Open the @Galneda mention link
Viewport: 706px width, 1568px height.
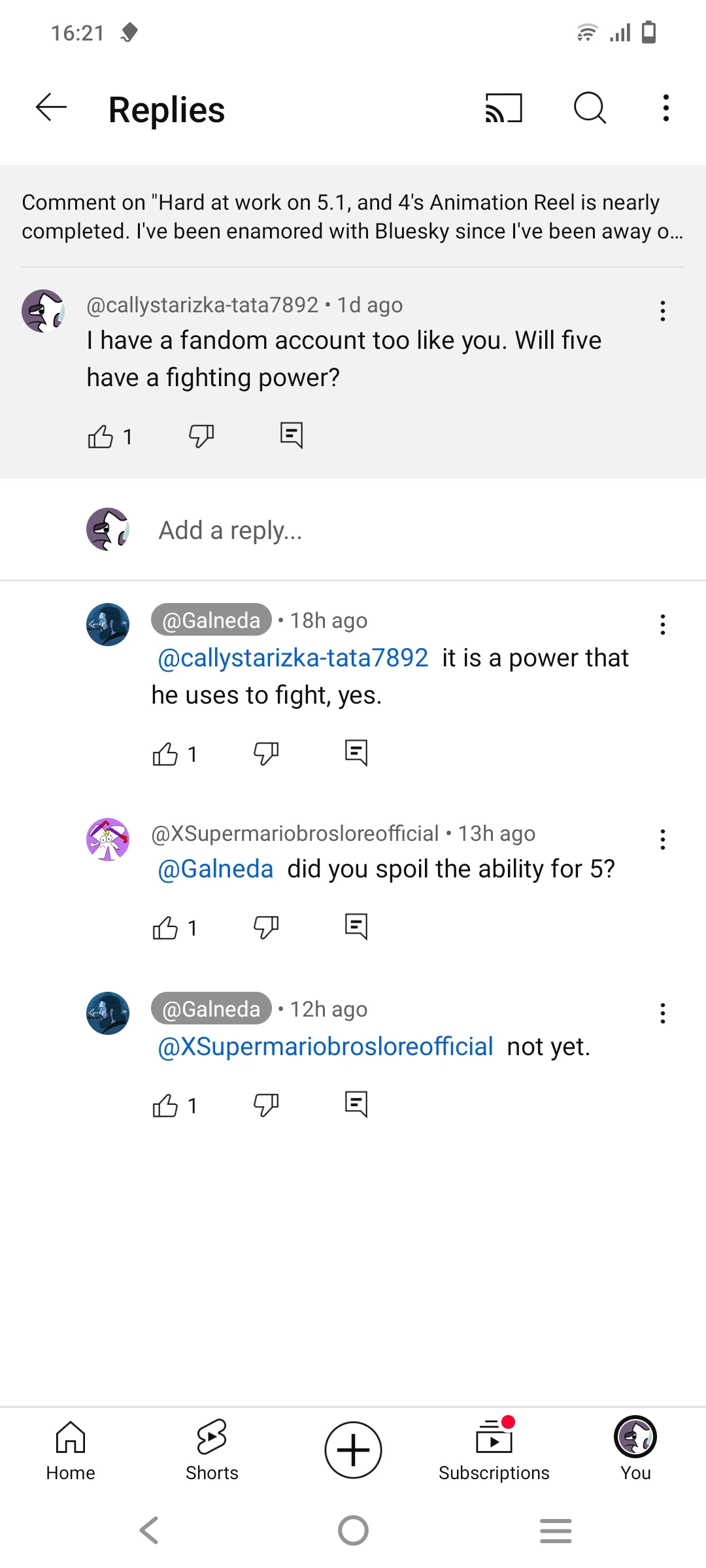(x=214, y=869)
